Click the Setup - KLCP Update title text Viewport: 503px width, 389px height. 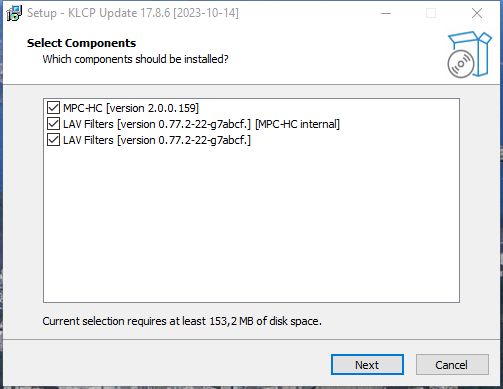(x=133, y=13)
